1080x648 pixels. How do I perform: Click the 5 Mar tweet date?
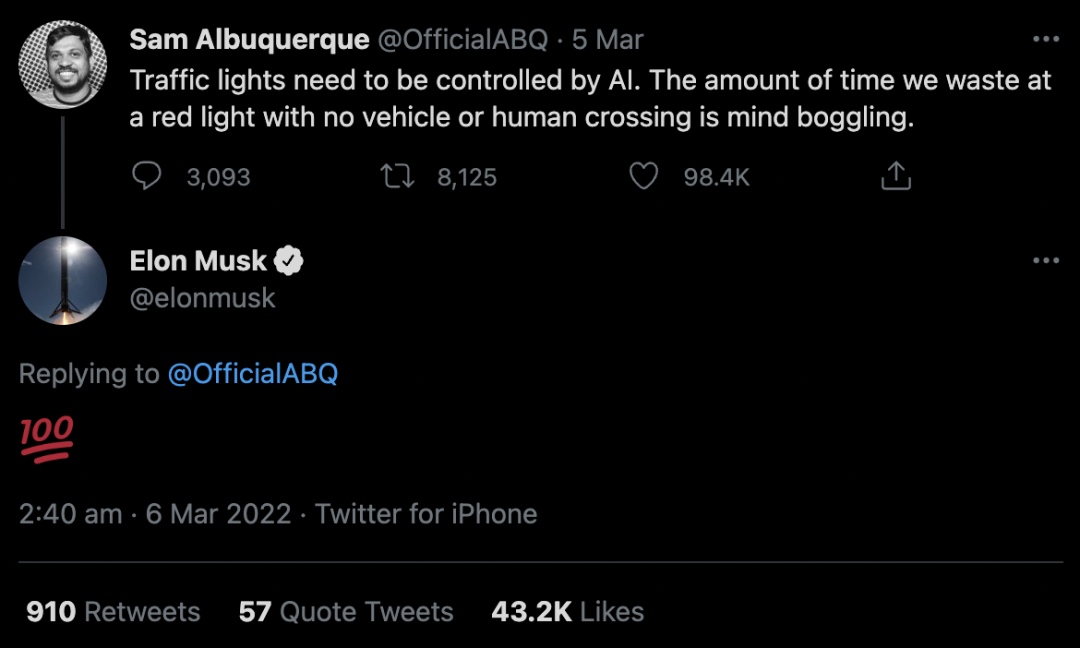[x=608, y=39]
